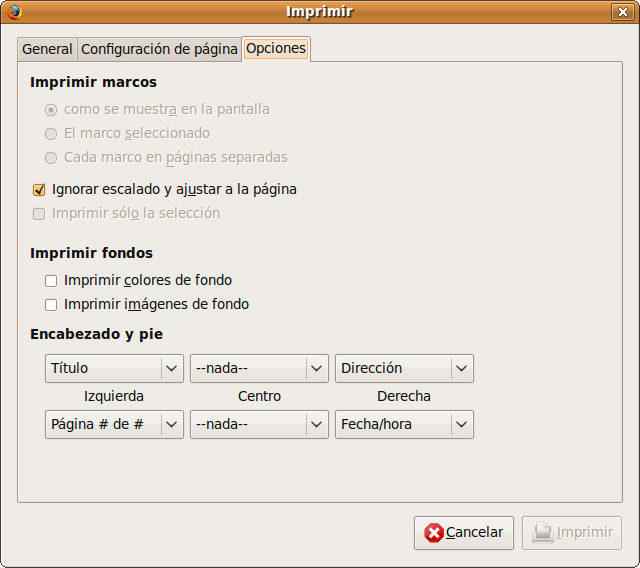Open the Configuración de página tab
This screenshot has height=568, width=640.
coord(159,49)
